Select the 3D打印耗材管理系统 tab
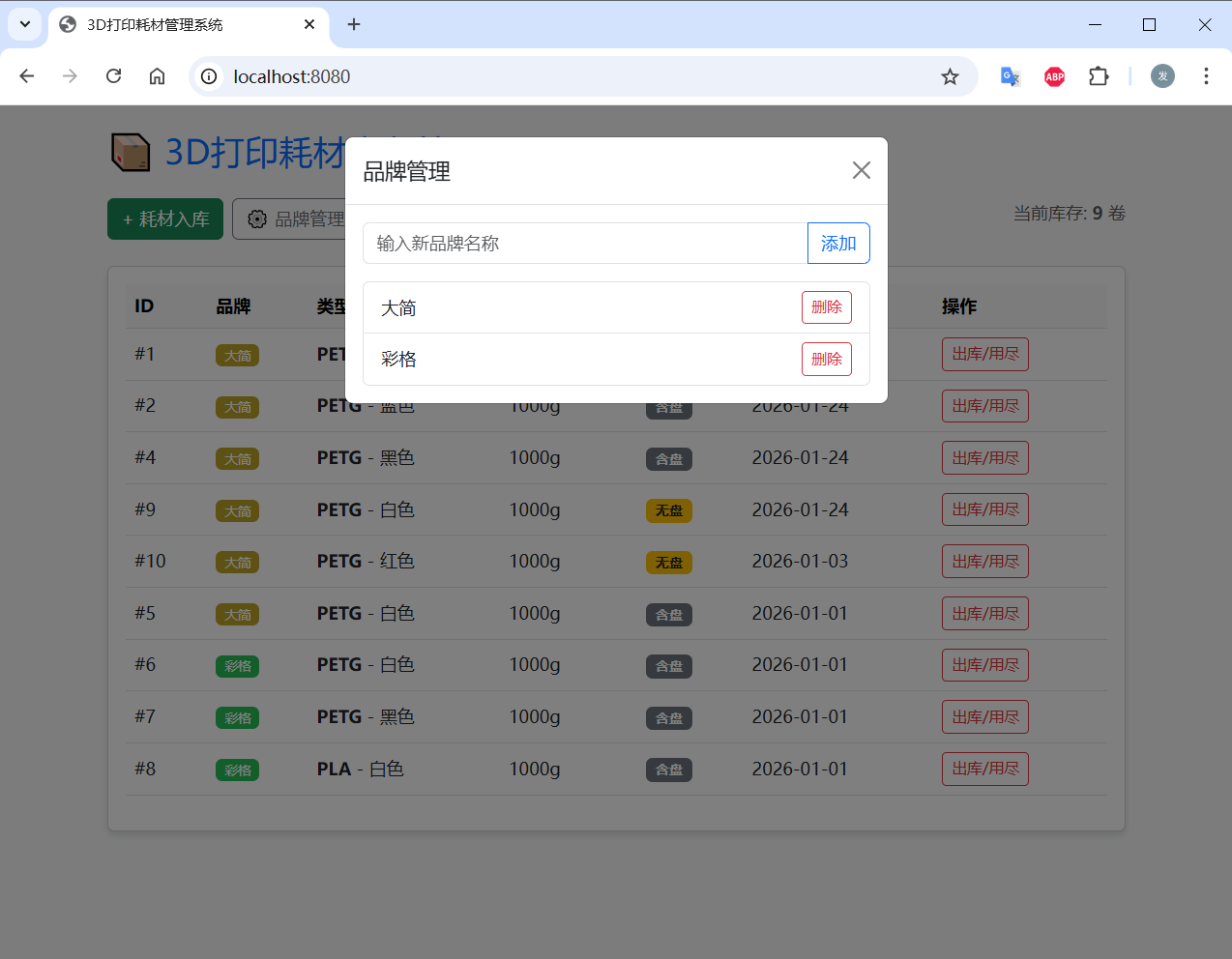 pos(174,24)
